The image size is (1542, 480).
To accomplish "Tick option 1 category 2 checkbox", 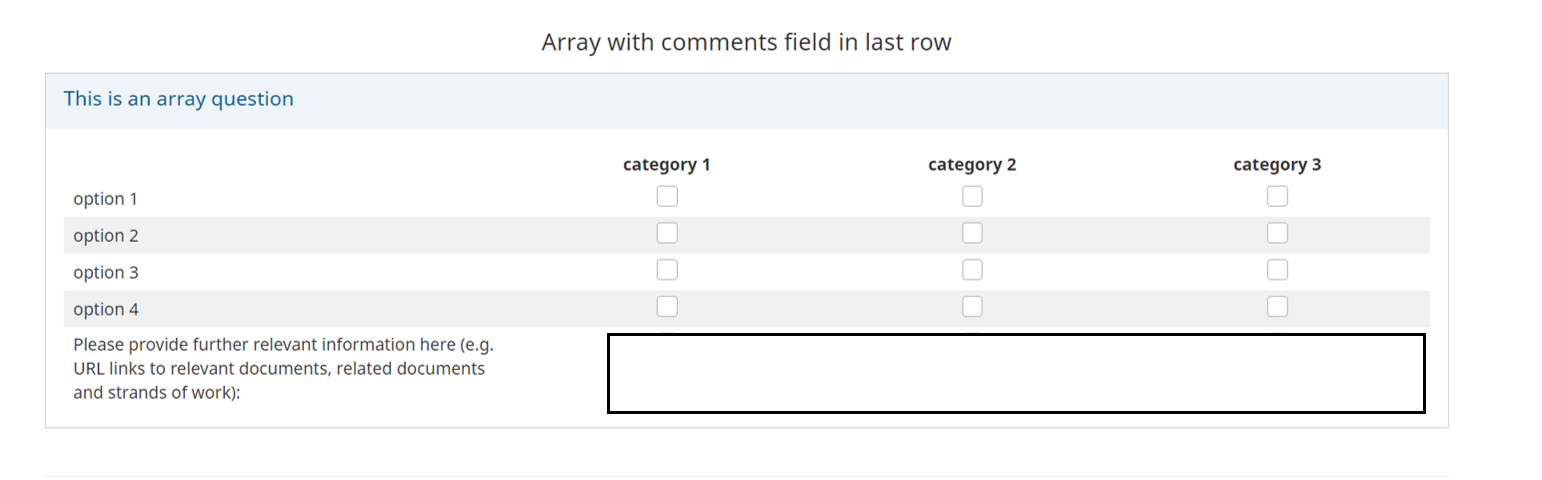I will [972, 197].
